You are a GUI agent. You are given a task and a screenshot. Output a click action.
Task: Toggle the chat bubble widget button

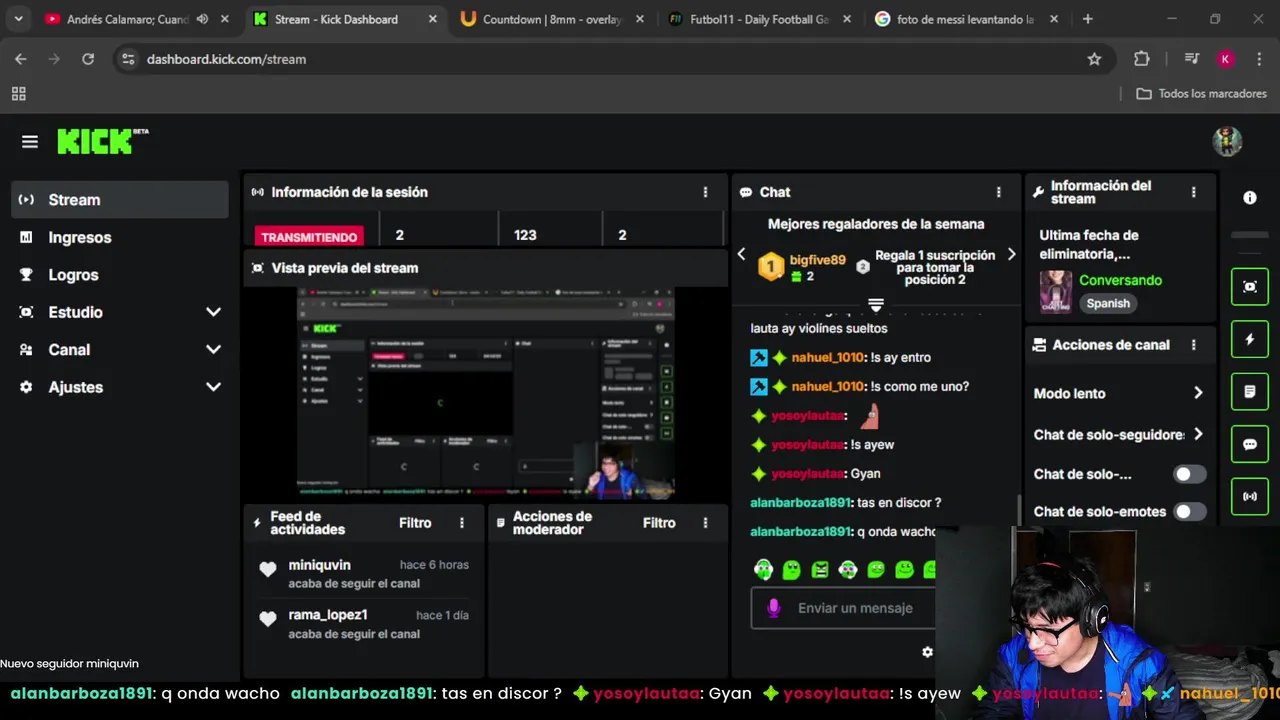(1250, 444)
